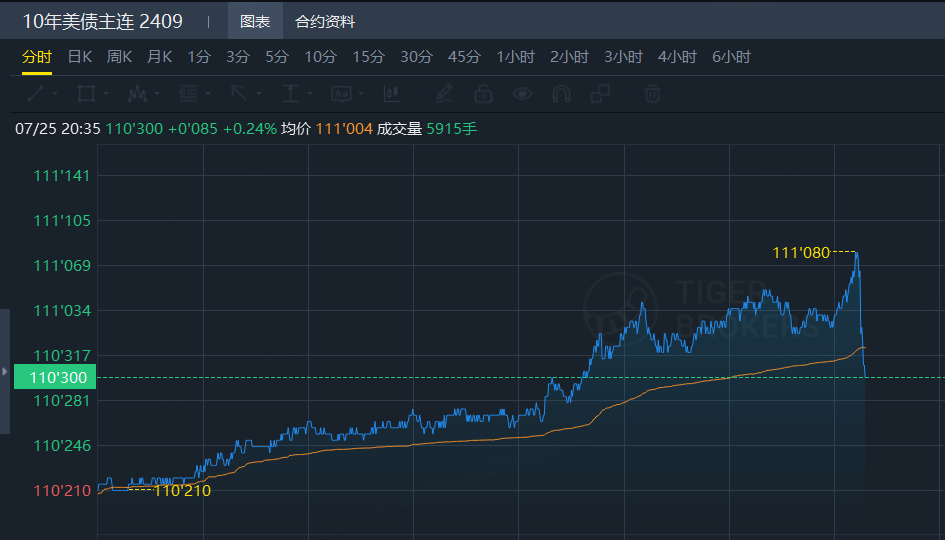Open the Fibonacci lines tool dropdown arrow

208,94
